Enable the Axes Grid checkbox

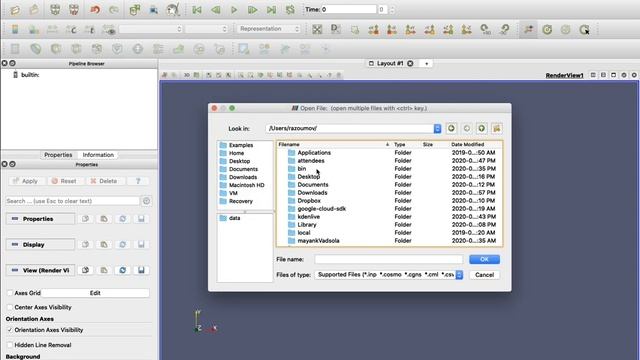(10, 293)
